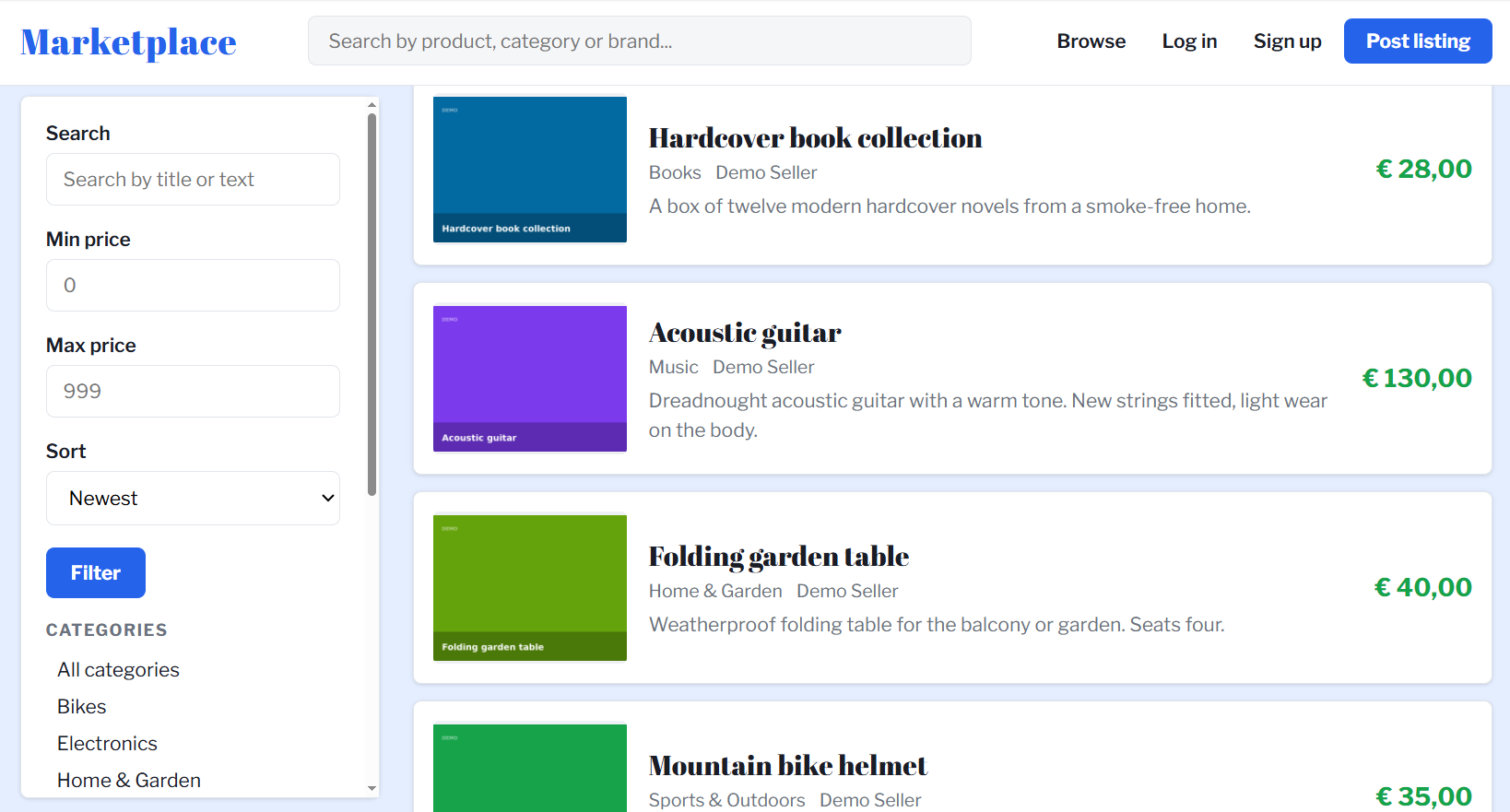1510x812 pixels.
Task: Open the Browse page
Action: (1091, 41)
